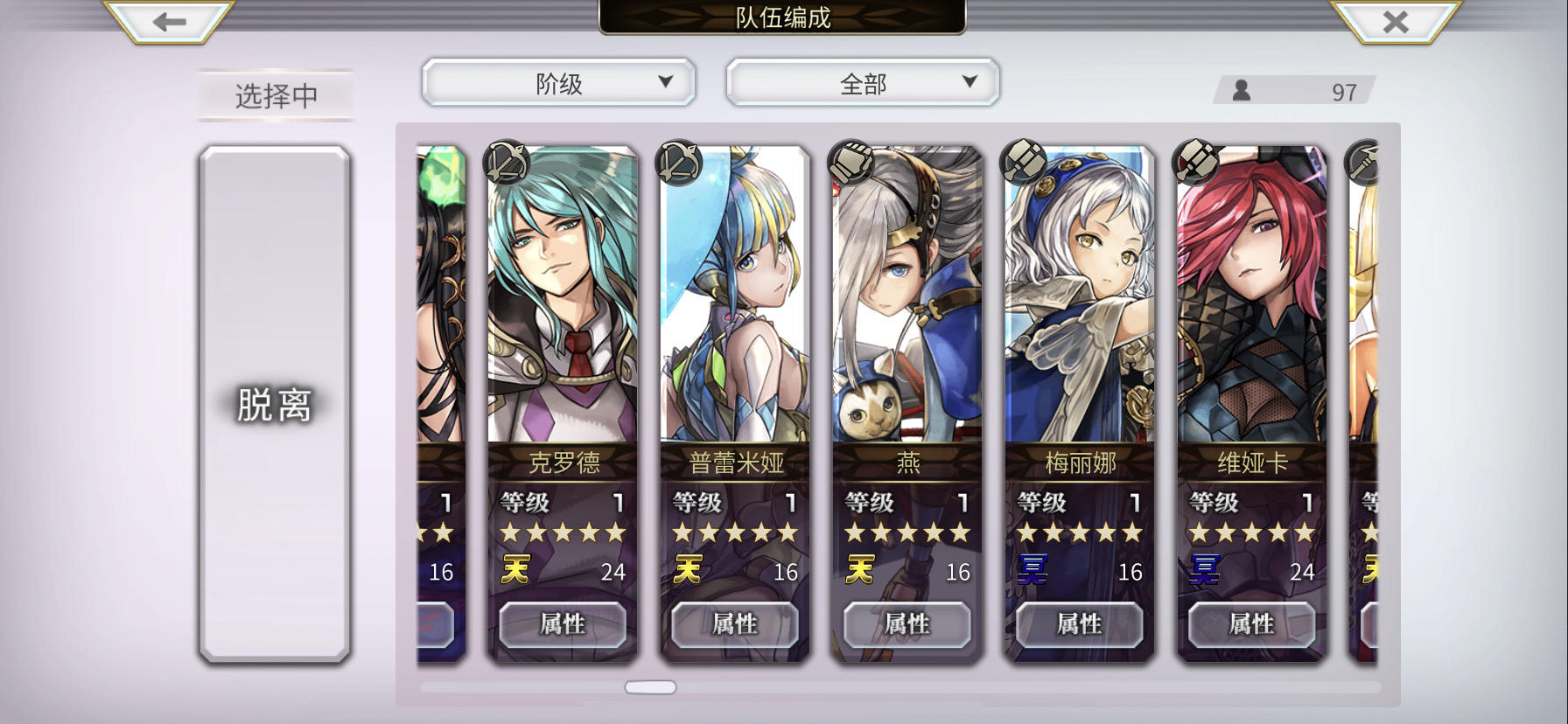Click the gauntlet weapon icon on 燕

850,162
